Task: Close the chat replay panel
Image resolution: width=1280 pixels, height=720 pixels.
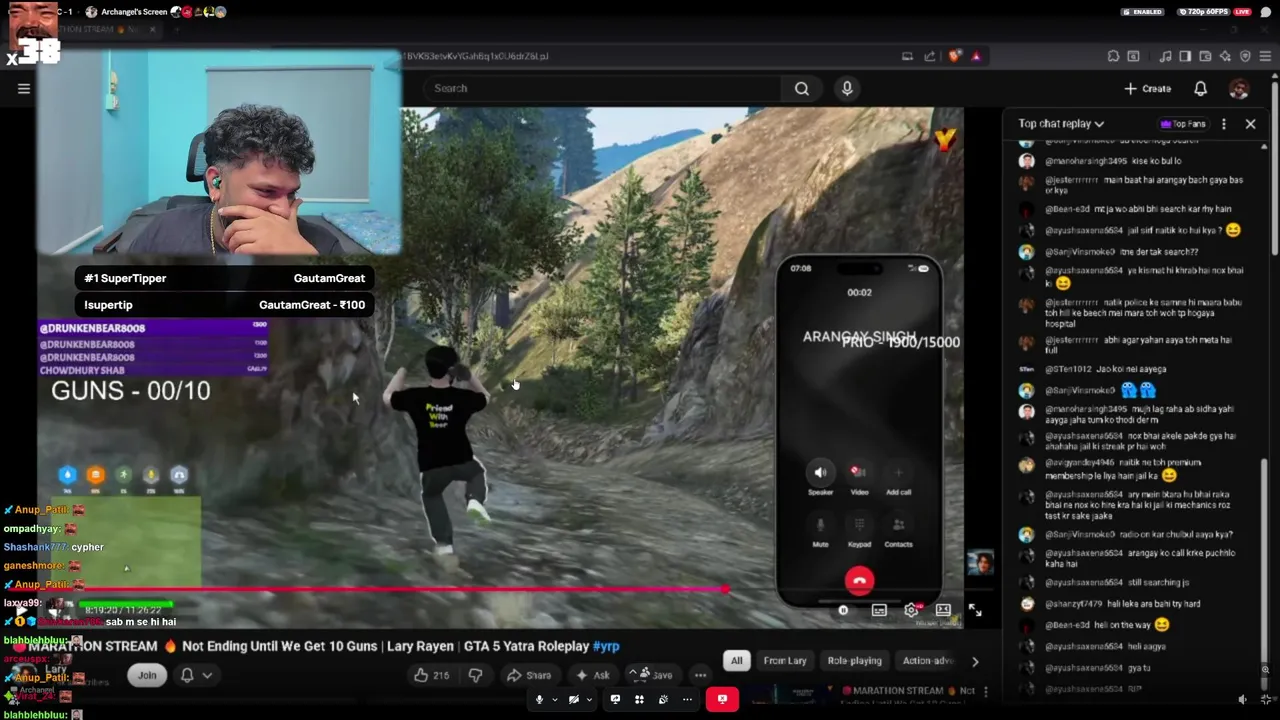Action: coord(1250,124)
